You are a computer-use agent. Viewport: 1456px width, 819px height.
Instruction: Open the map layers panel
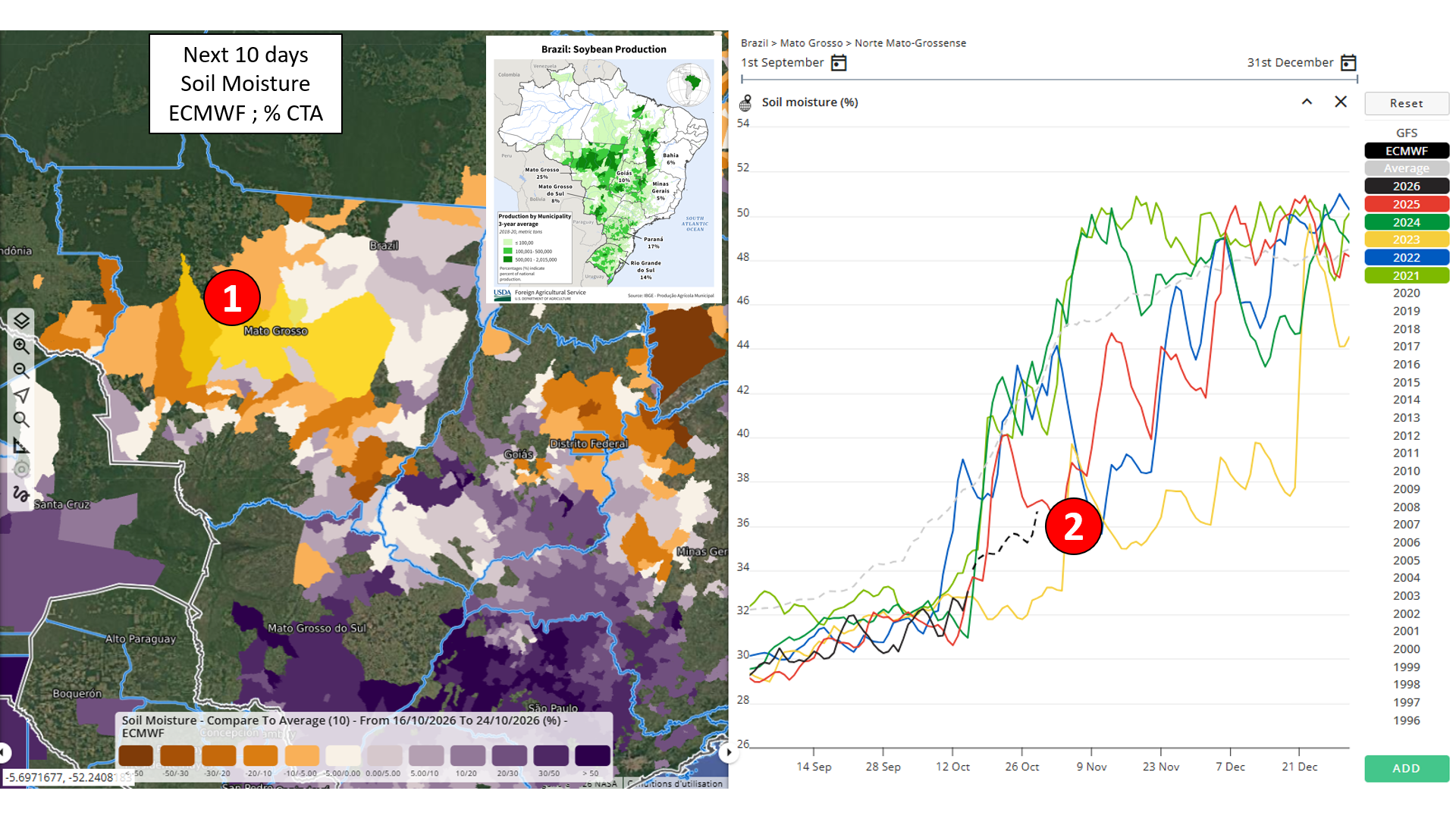pyautogui.click(x=21, y=321)
